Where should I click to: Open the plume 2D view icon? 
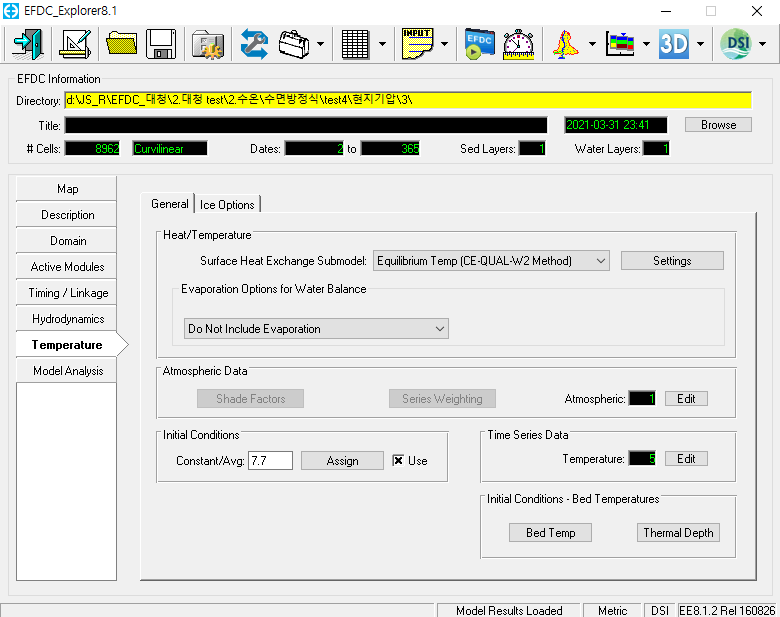566,44
